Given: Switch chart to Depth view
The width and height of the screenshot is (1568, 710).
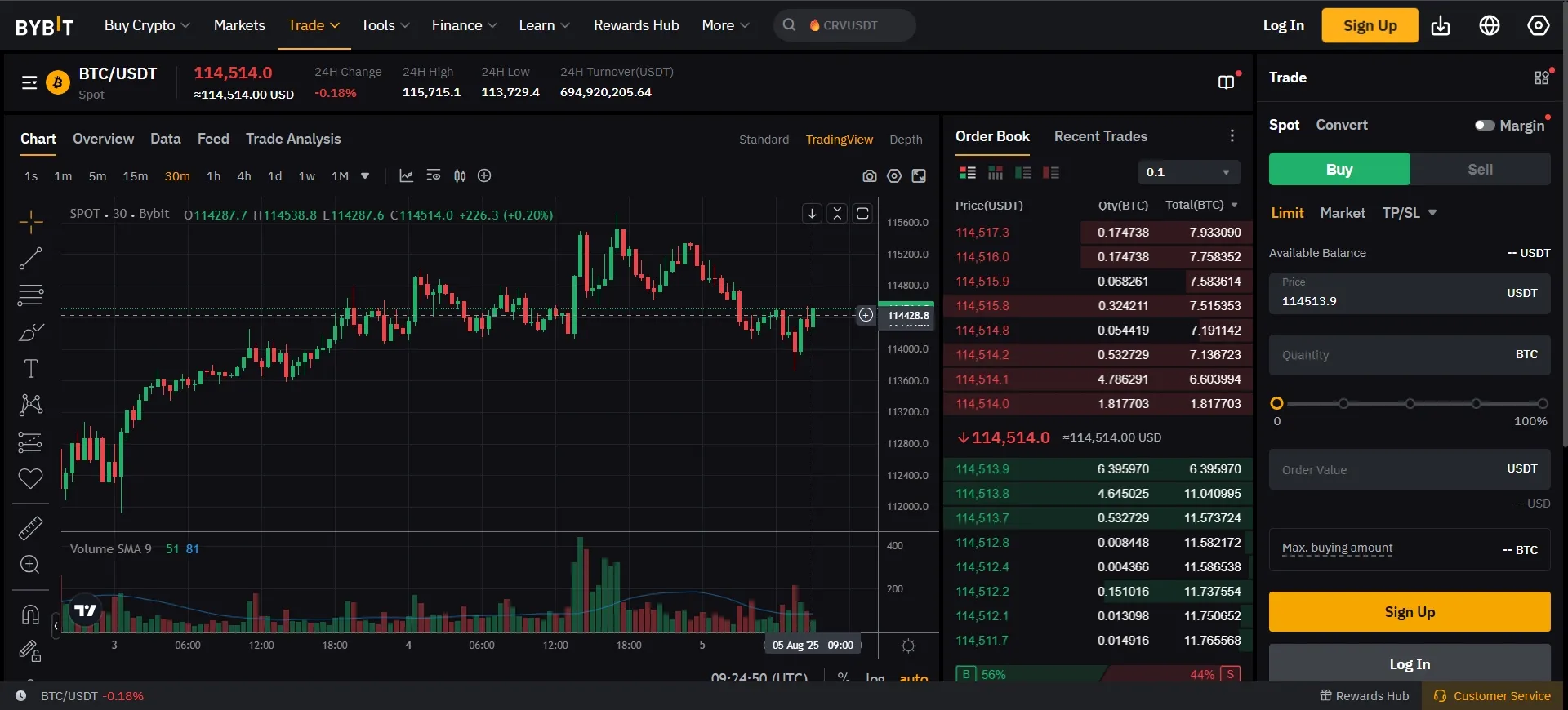Looking at the screenshot, I should click(906, 140).
